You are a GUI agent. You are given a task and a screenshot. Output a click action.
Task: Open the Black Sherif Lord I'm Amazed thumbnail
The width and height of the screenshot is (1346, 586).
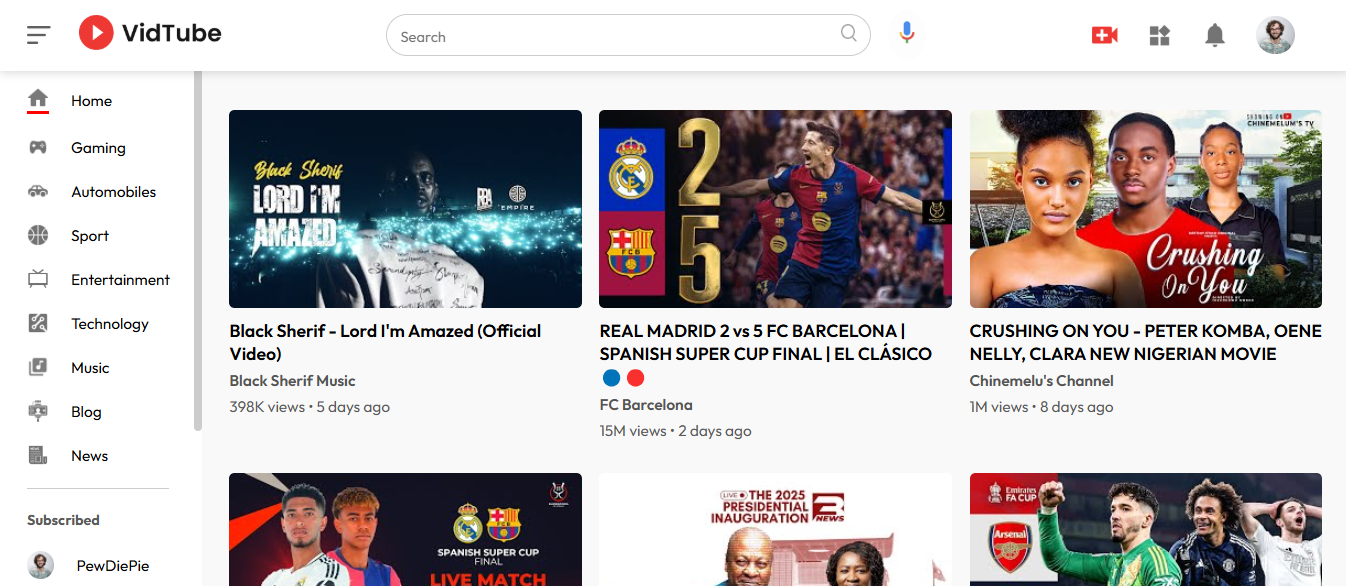405,209
